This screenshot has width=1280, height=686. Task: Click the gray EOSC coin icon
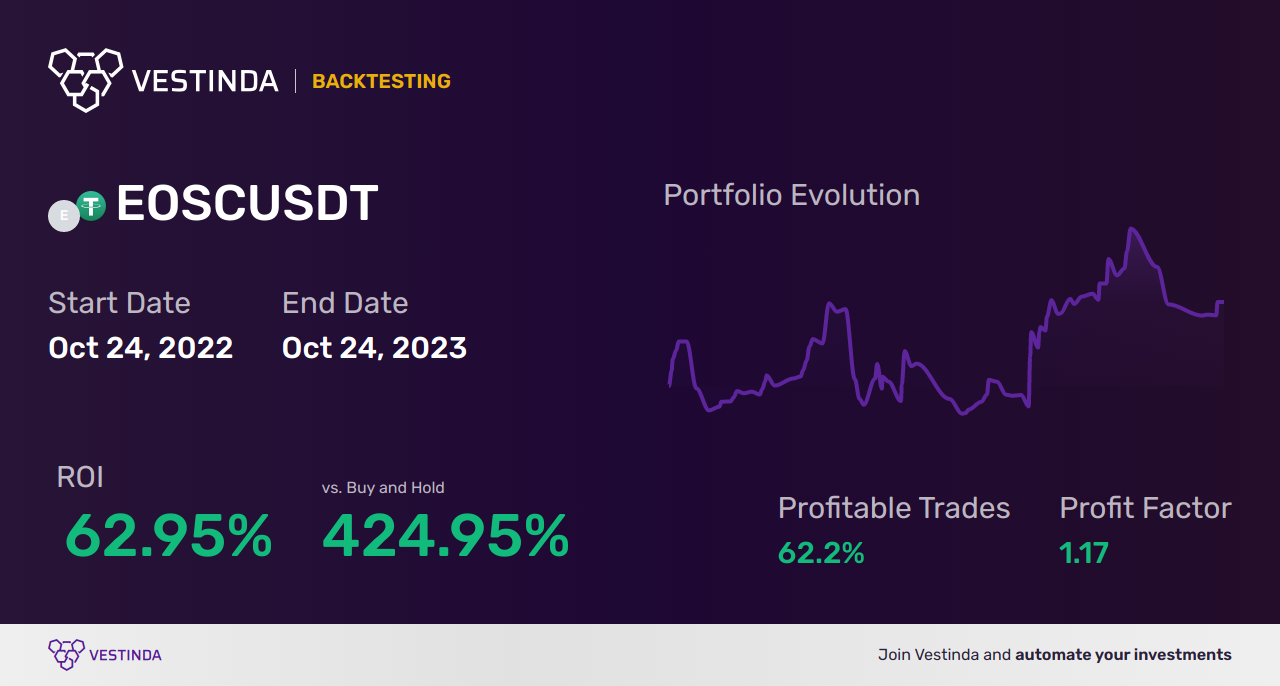click(x=64, y=216)
